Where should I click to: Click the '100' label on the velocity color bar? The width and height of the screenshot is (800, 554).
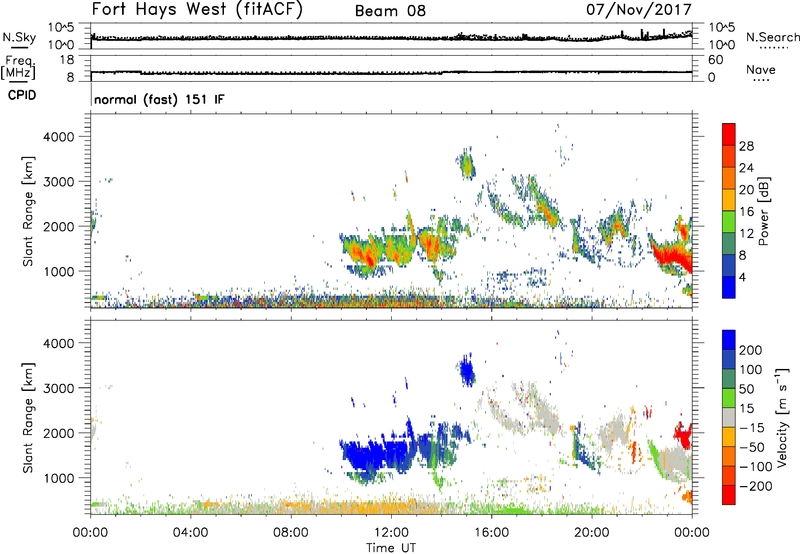751,370
